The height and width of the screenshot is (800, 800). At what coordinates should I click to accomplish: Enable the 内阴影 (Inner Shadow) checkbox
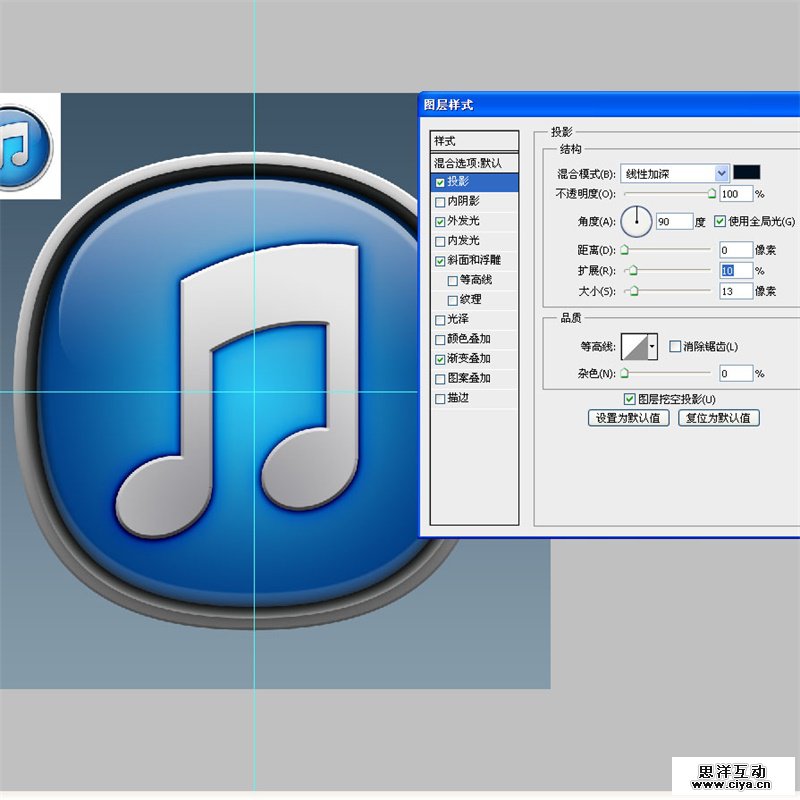pos(441,201)
